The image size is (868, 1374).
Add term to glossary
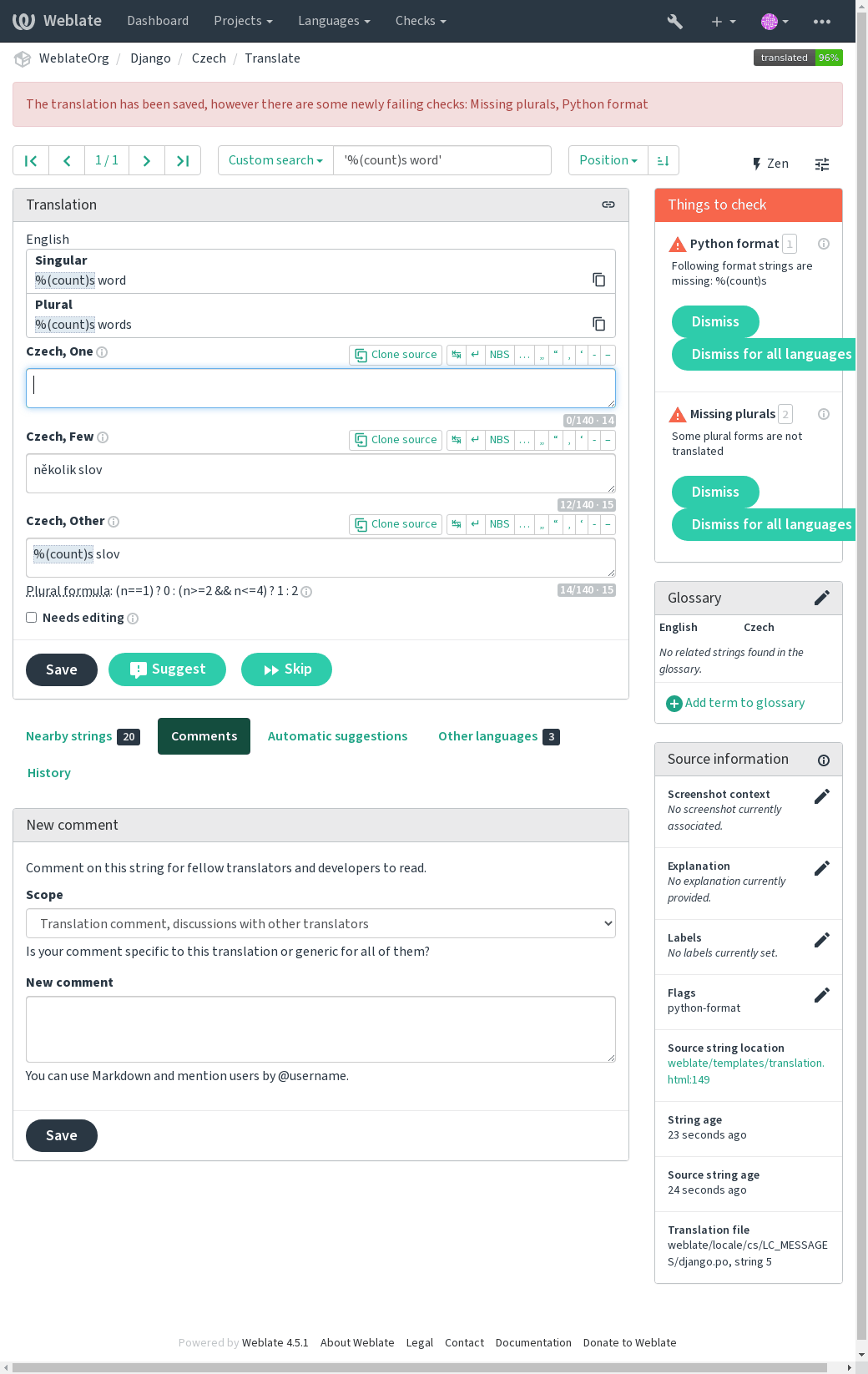point(735,703)
